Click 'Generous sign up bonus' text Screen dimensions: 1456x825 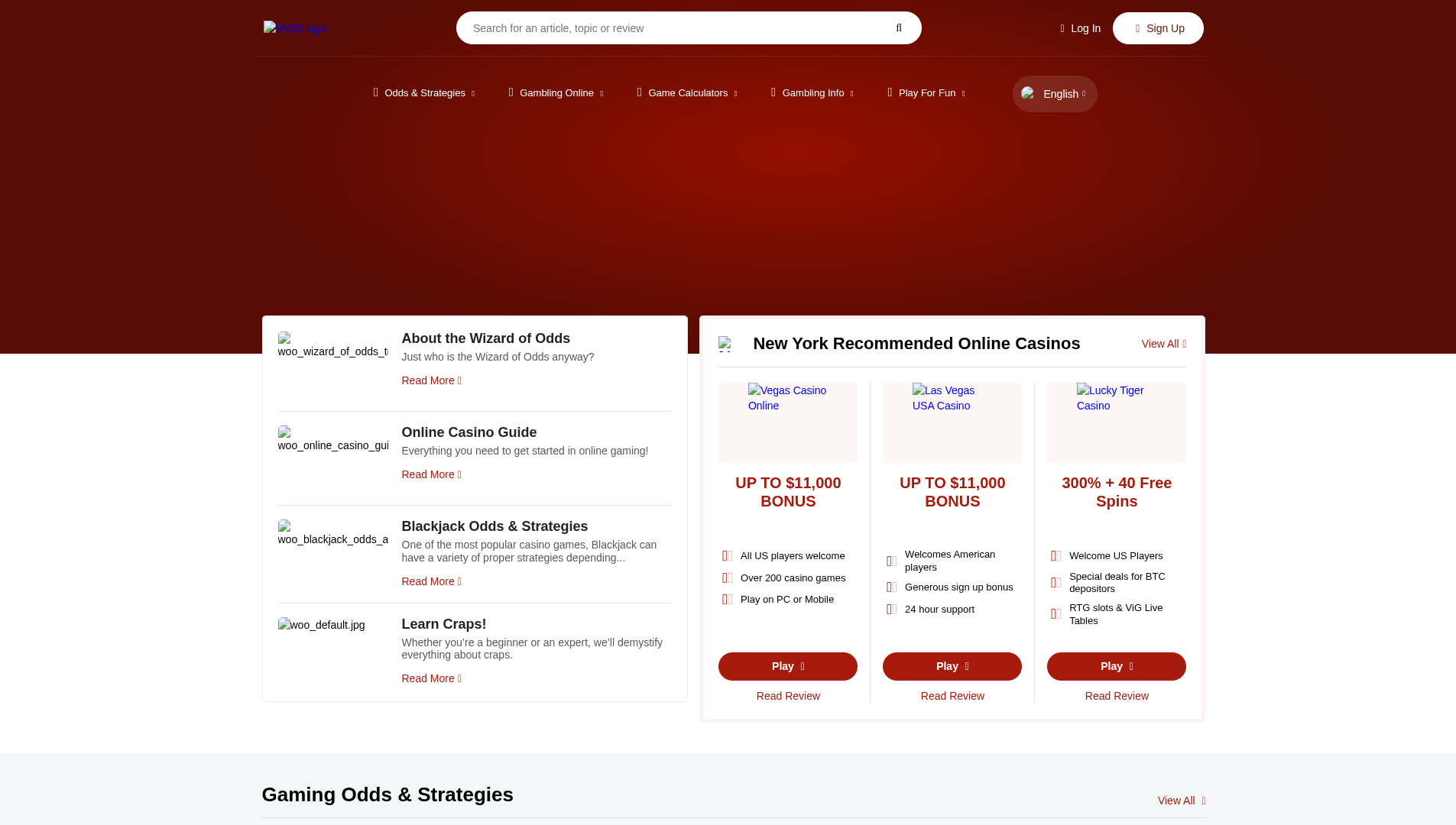[959, 587]
